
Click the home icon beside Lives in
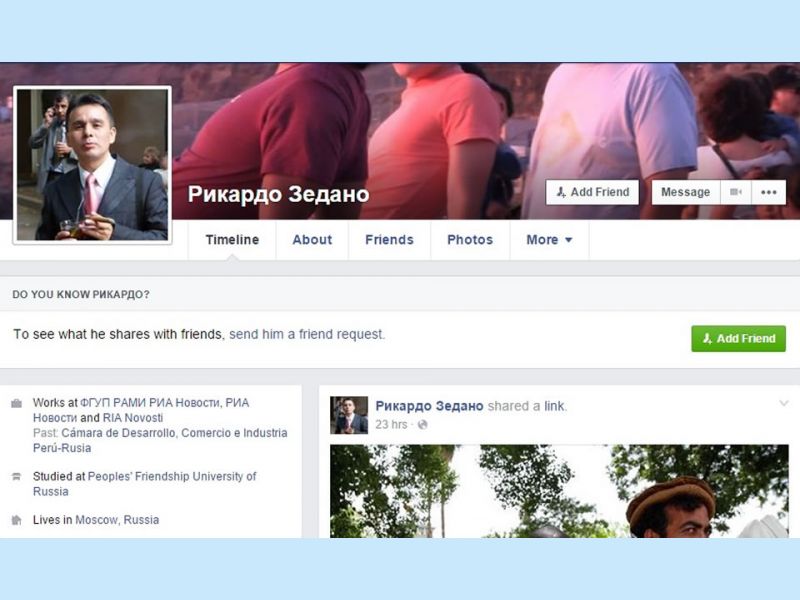click(x=16, y=520)
